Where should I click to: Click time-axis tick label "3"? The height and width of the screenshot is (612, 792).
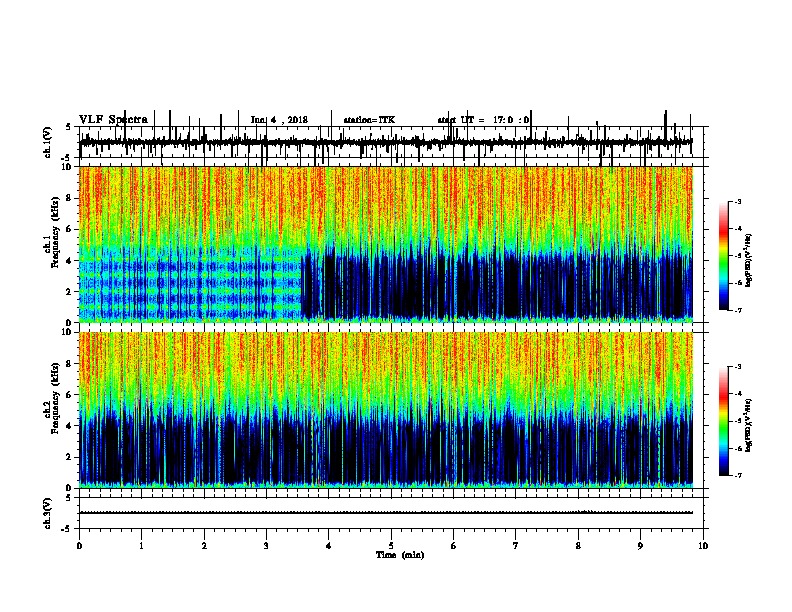[266, 546]
